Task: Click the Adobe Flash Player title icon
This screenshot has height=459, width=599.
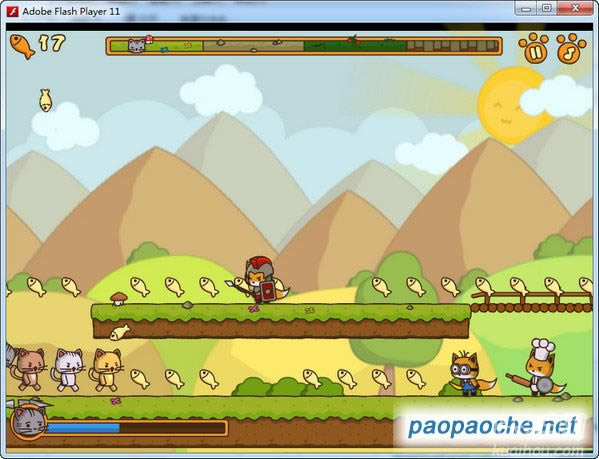Action: [13, 11]
